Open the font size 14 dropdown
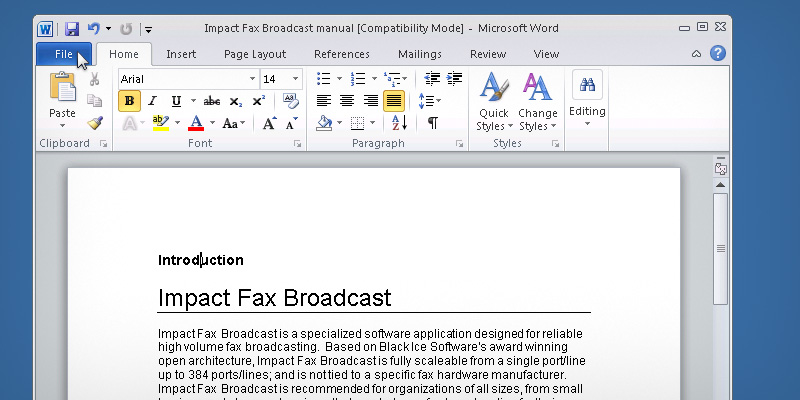Image resolution: width=800 pixels, height=400 pixels. pyautogui.click(x=295, y=79)
